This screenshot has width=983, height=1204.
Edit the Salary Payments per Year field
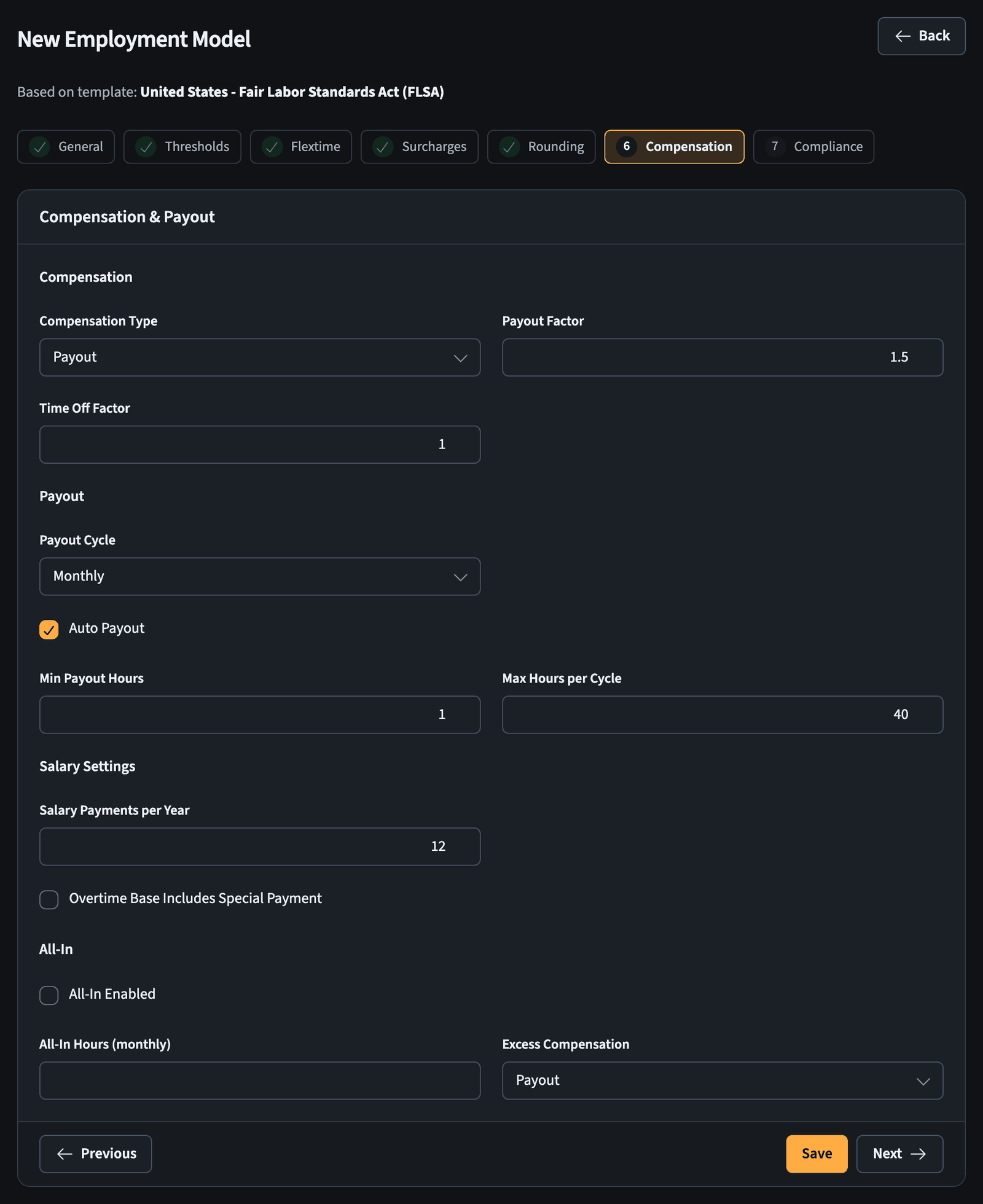(260, 846)
